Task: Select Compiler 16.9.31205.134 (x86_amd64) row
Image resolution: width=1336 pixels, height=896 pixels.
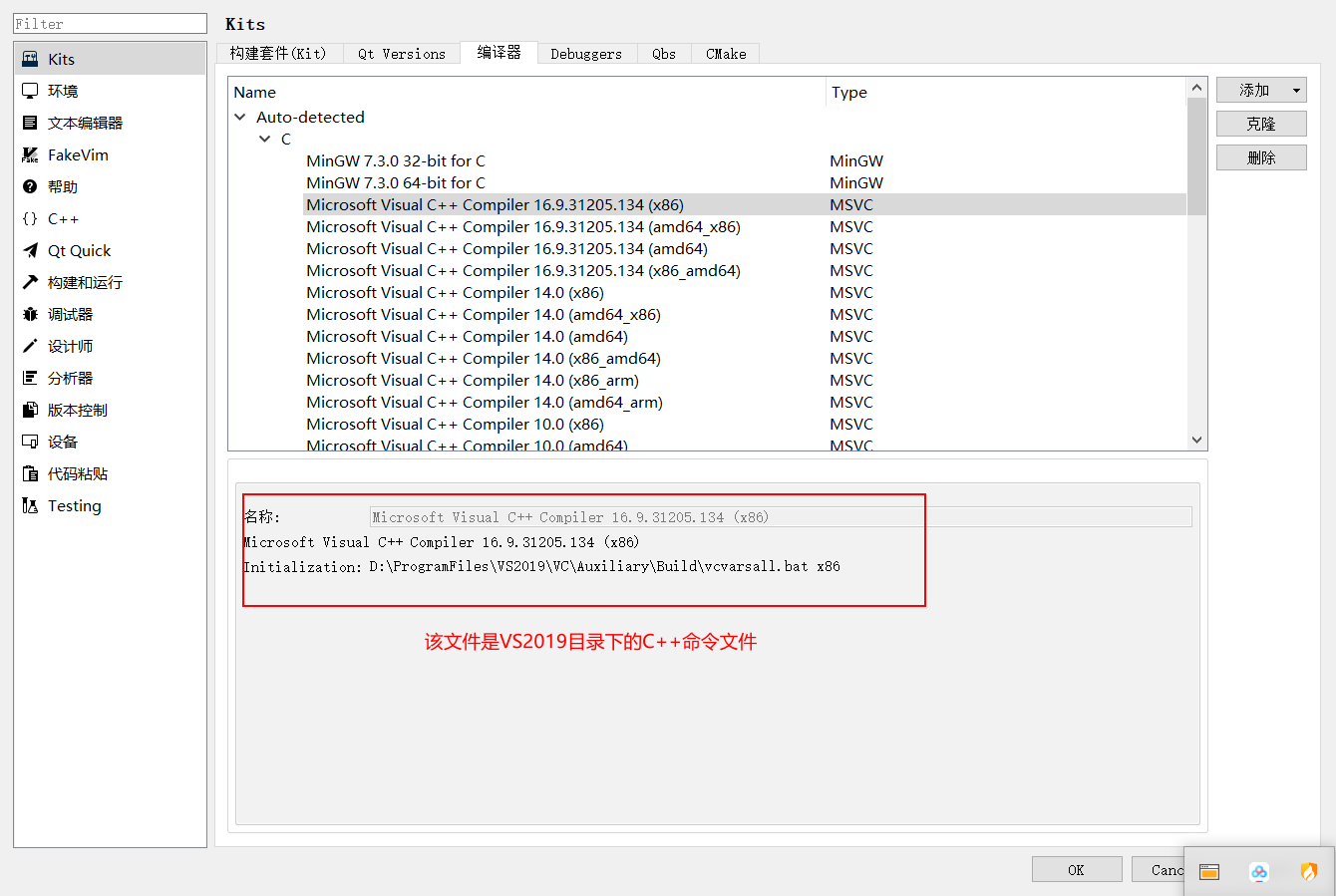Action: (x=745, y=270)
